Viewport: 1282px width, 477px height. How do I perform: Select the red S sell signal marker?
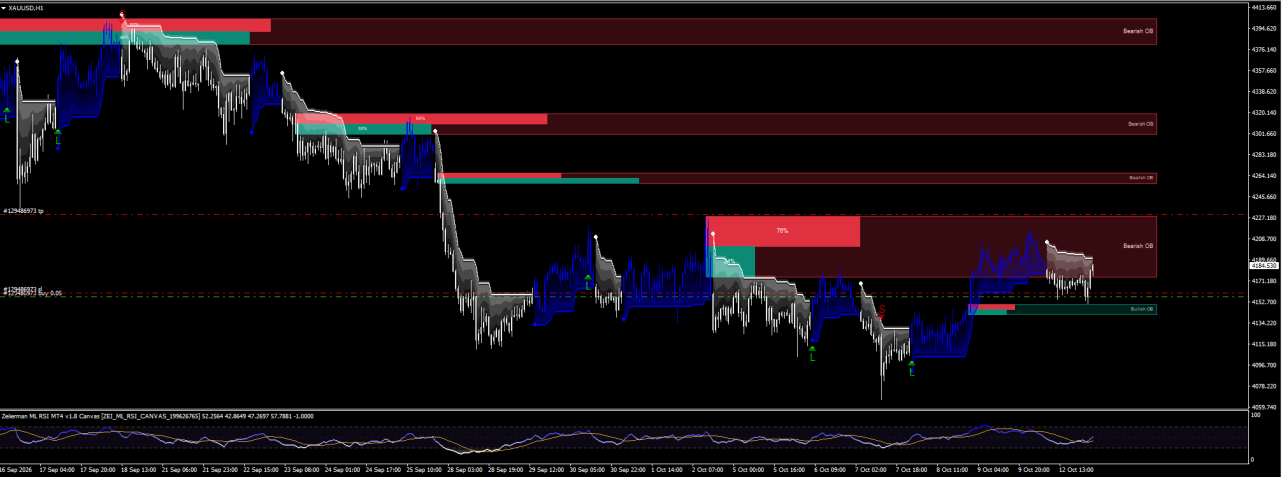pos(882,311)
